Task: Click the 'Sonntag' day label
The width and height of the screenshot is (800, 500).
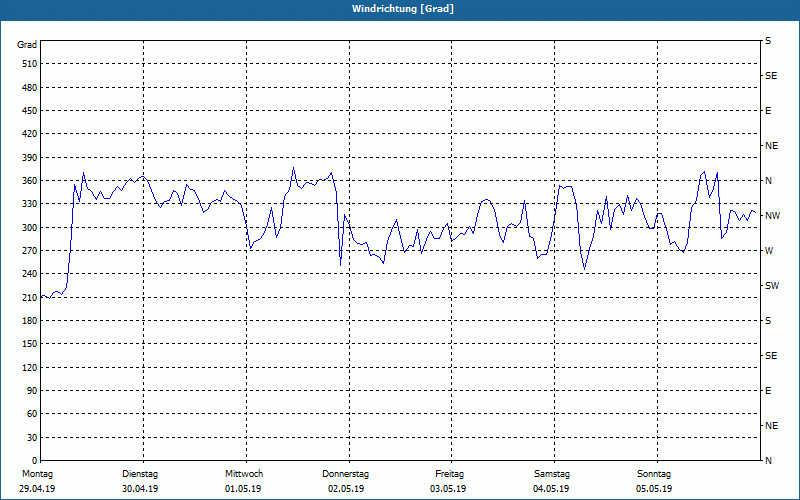Action: (x=654, y=474)
